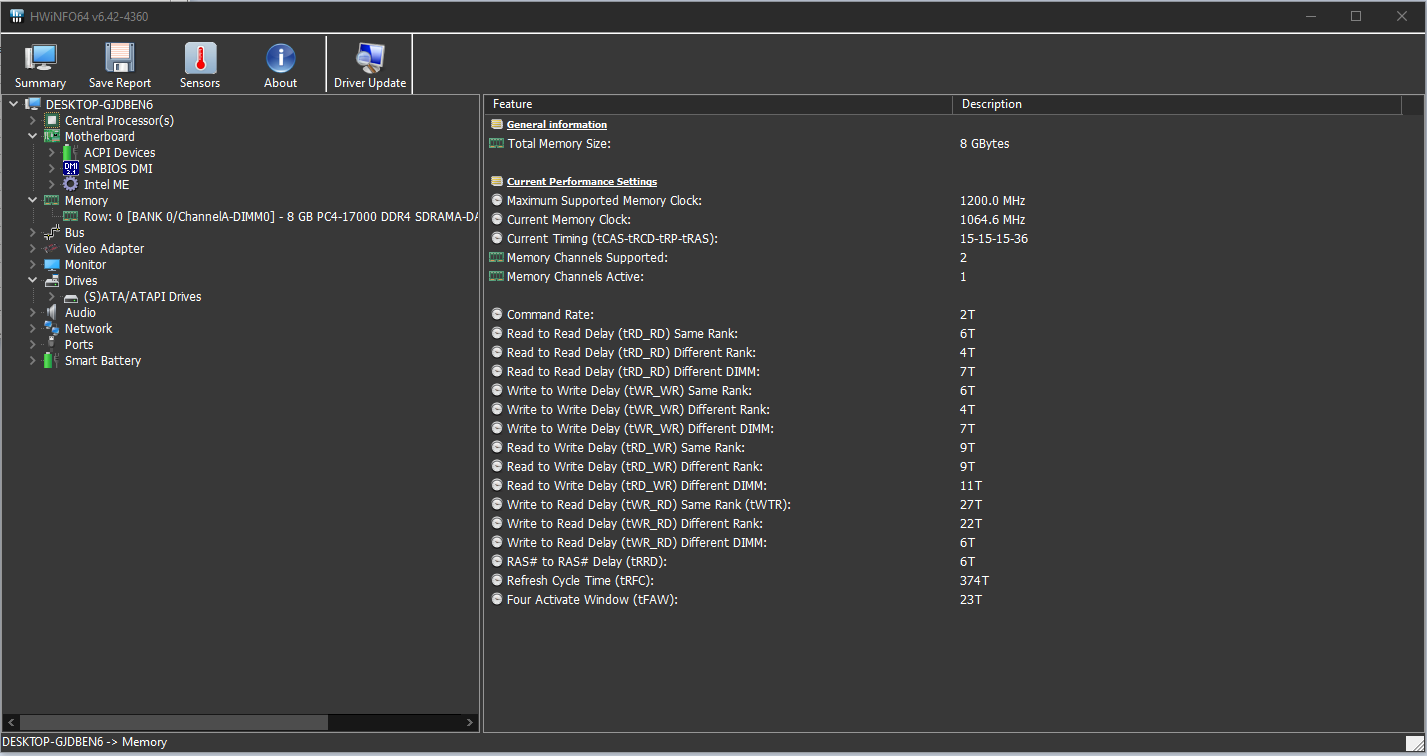Expand the Smart Battery node
Screen dimensions: 1427x756
(32, 360)
